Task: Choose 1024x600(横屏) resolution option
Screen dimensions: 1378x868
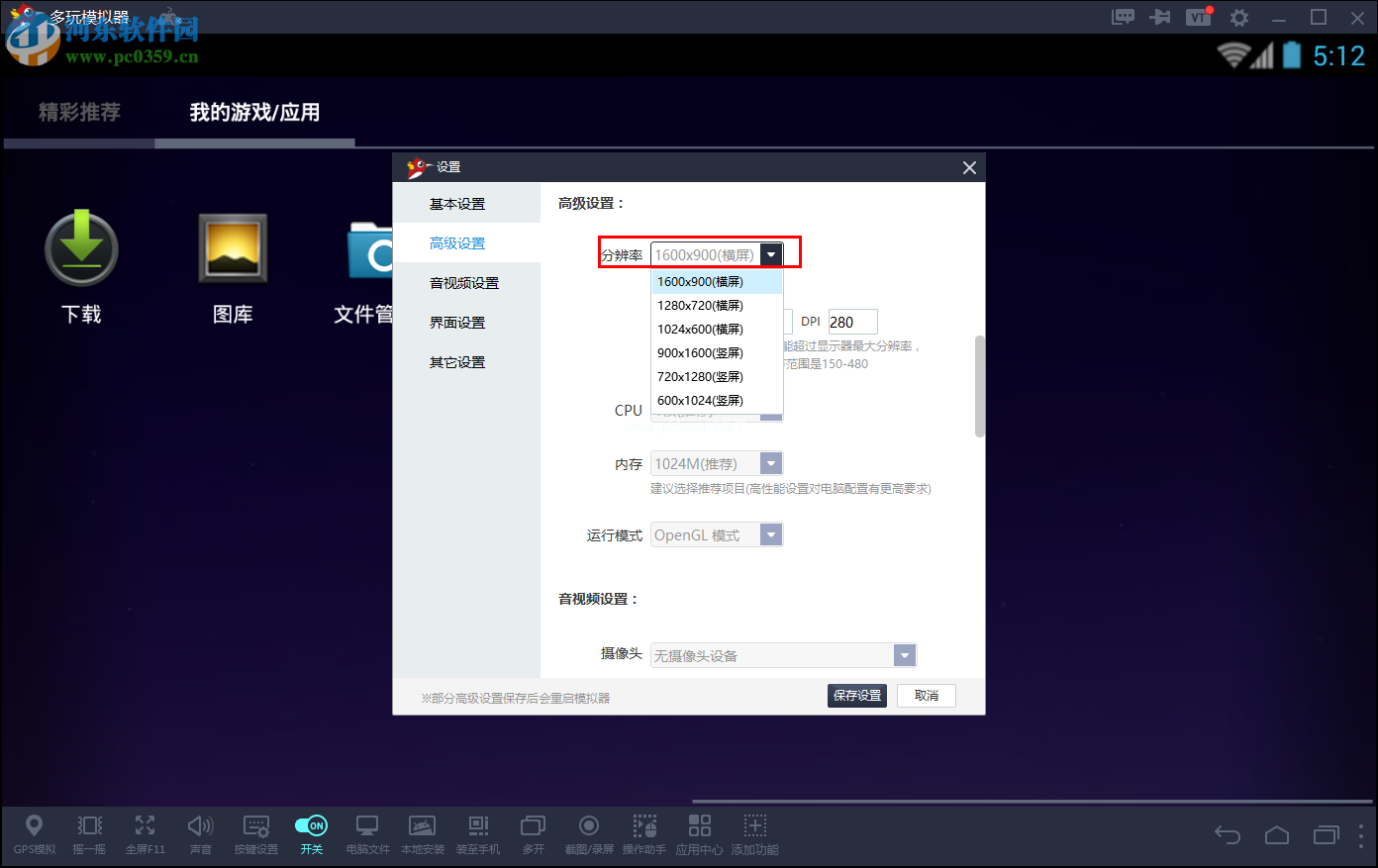Action: pyautogui.click(x=717, y=330)
